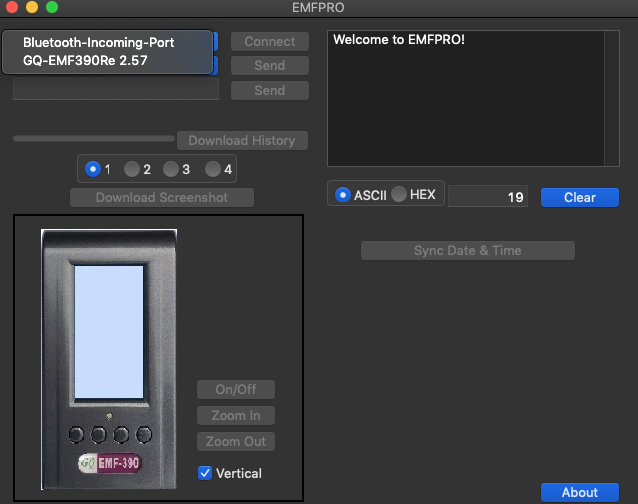This screenshot has width=638, height=504.
Task: Click the Zoom Out button
Action: [x=236, y=441]
